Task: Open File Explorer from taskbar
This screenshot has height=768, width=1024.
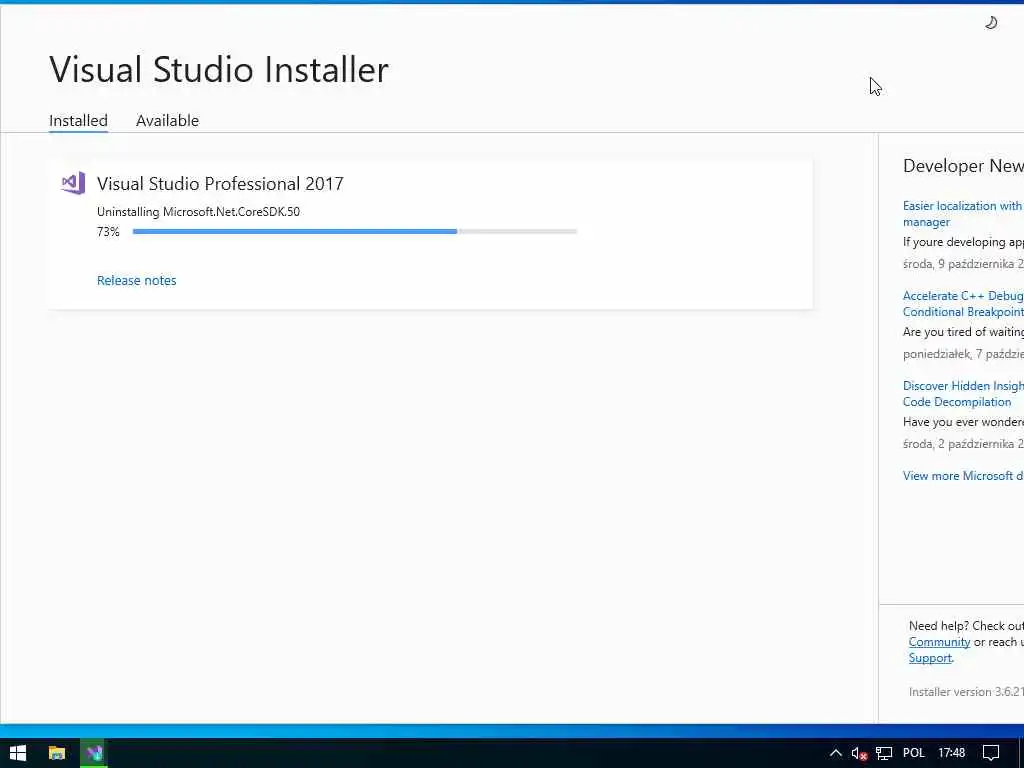Action: pyautogui.click(x=57, y=753)
